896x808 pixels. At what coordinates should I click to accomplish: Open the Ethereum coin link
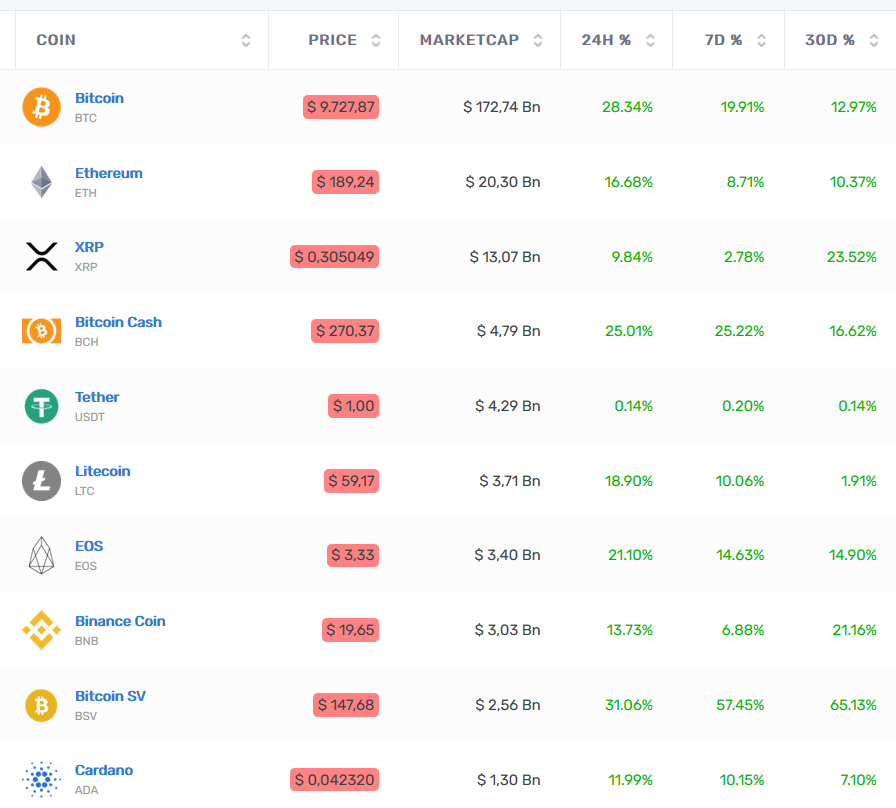[x=109, y=173]
